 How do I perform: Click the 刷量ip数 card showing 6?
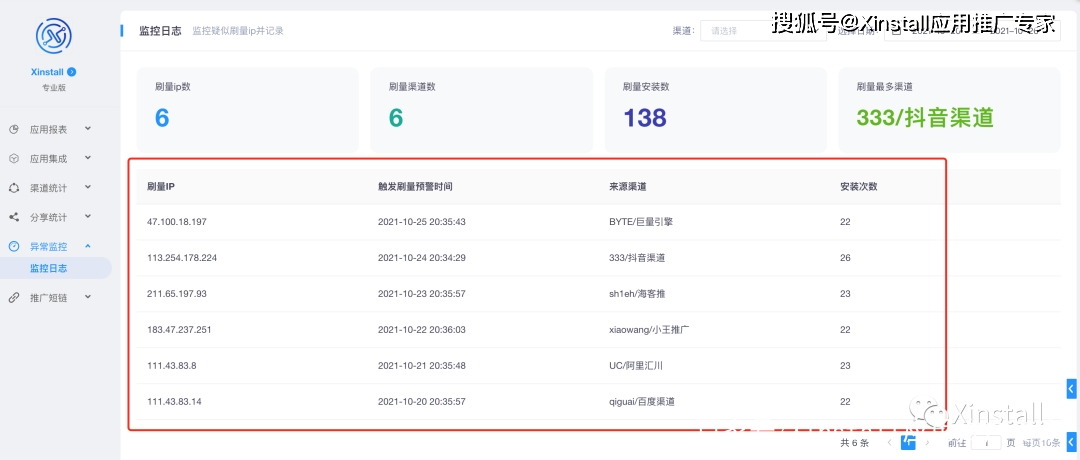click(x=247, y=109)
